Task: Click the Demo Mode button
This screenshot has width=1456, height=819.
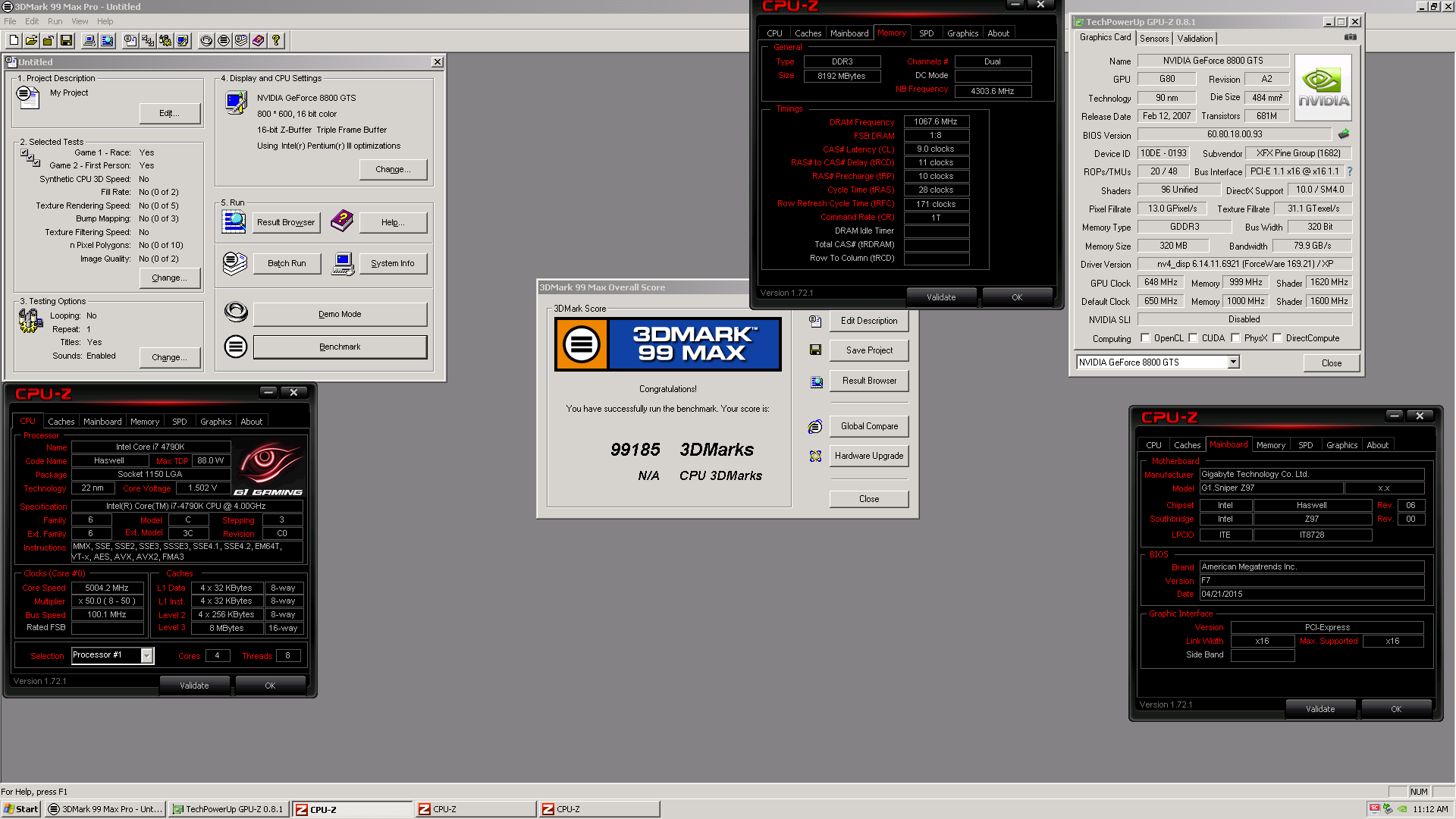Action: tap(340, 314)
